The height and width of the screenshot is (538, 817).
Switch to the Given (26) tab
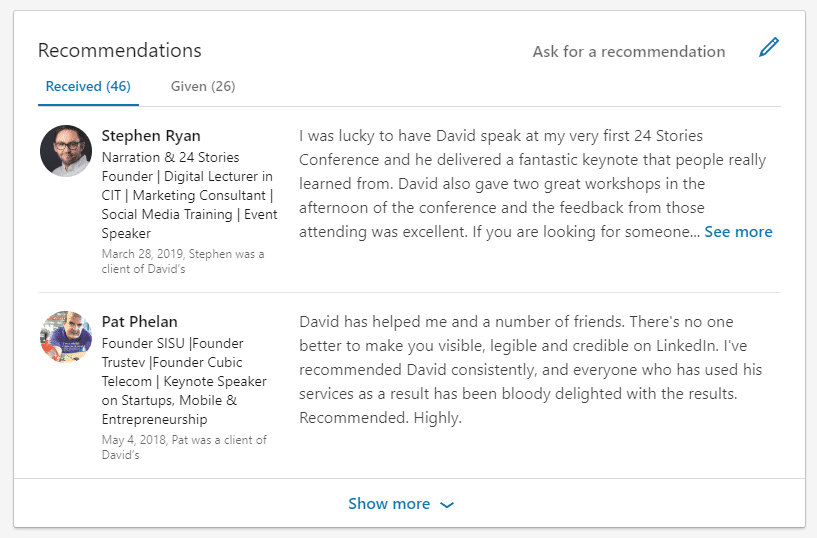pyautogui.click(x=203, y=86)
